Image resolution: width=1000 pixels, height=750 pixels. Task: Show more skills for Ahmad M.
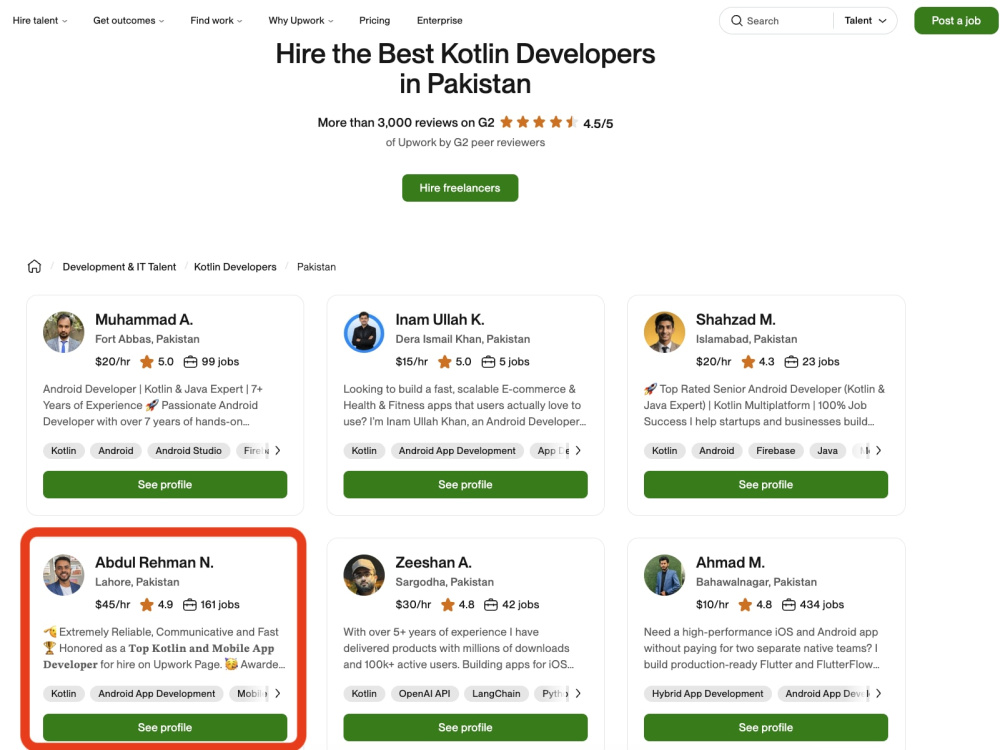pyautogui.click(x=878, y=694)
